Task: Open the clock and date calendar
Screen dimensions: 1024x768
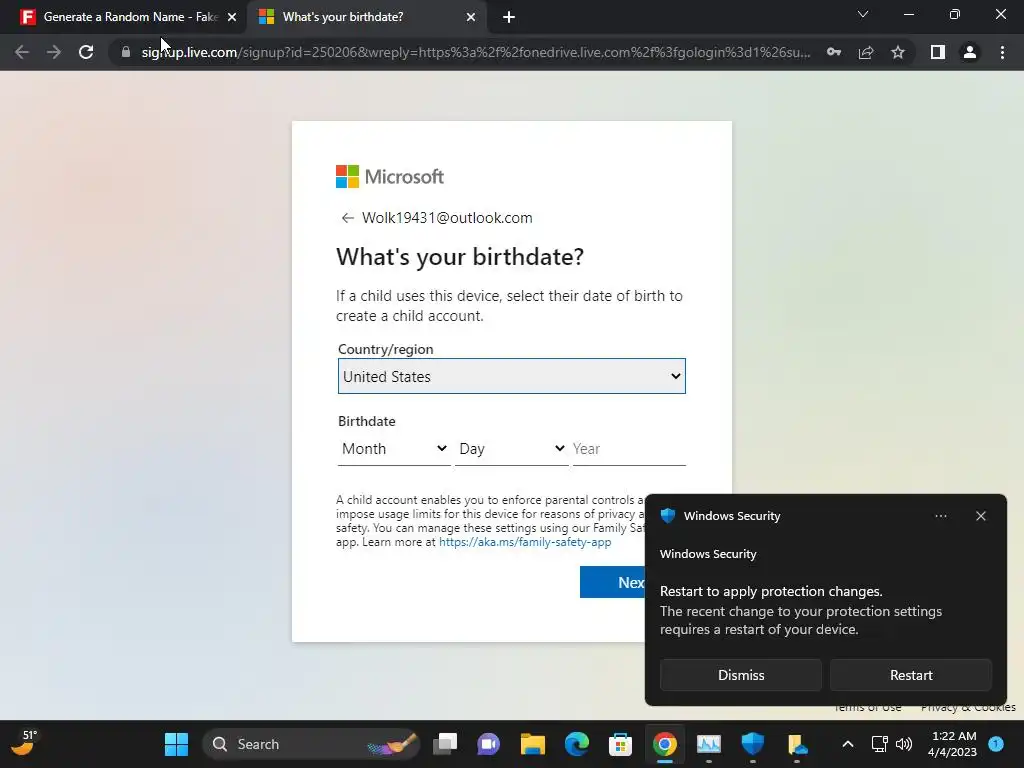Action: 952,744
